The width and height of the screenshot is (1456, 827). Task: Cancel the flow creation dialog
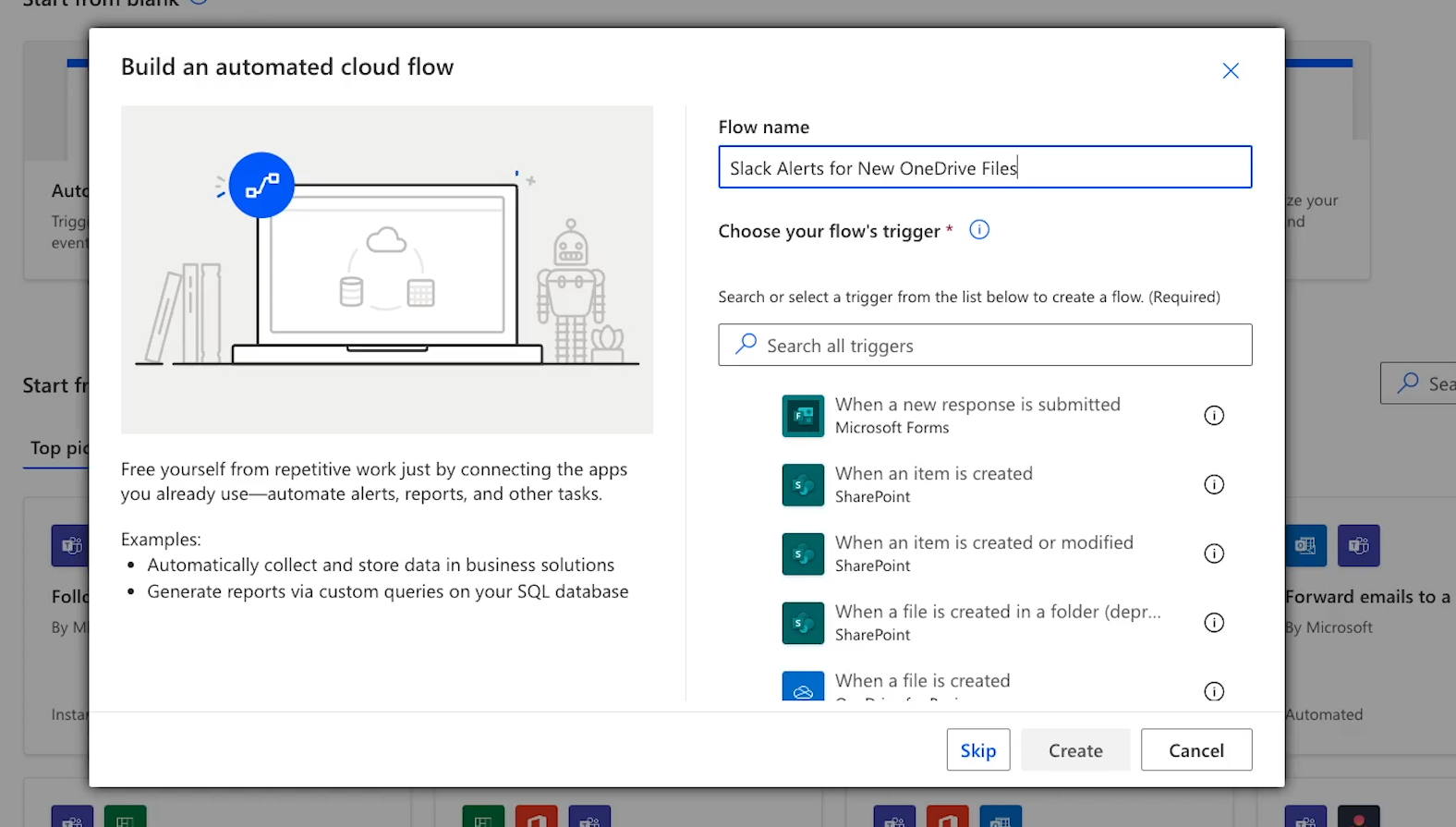pyautogui.click(x=1196, y=749)
